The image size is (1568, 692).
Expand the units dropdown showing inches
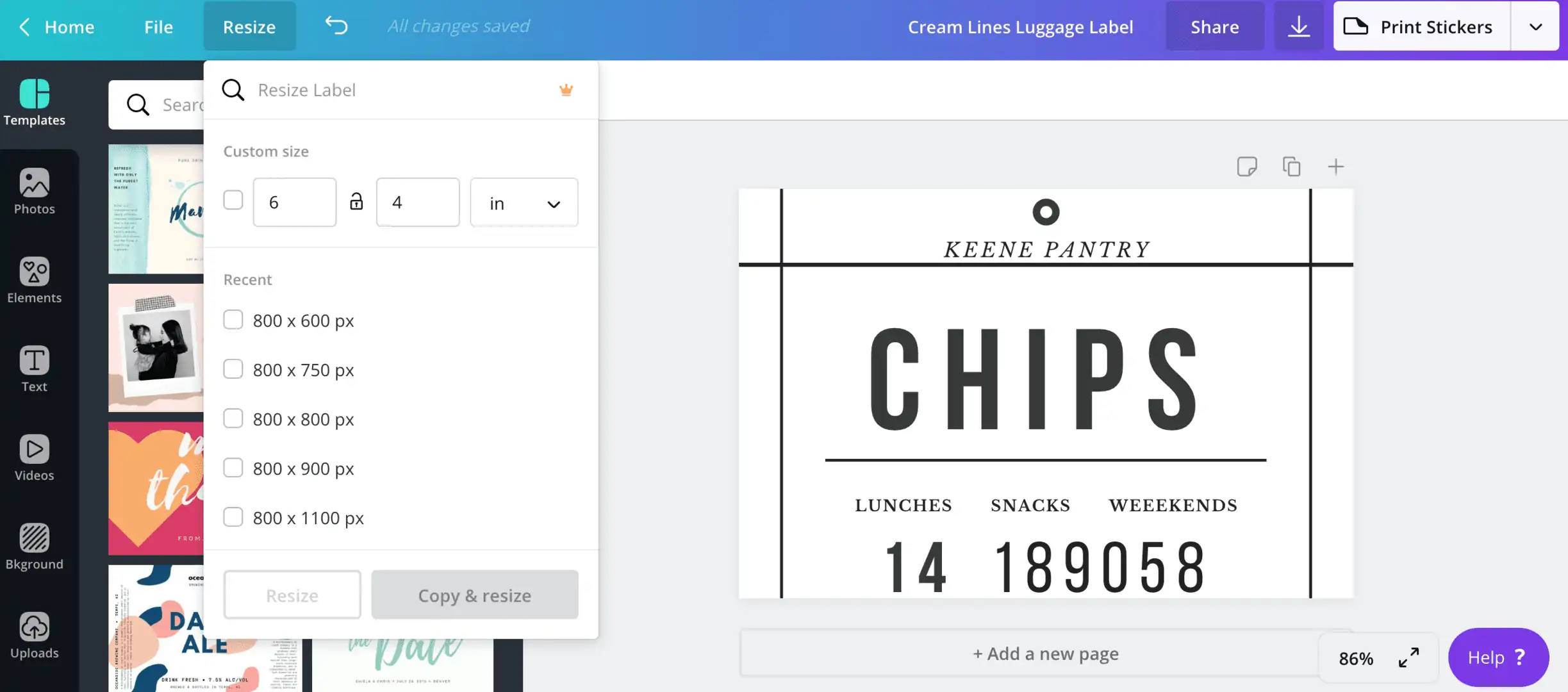click(523, 202)
